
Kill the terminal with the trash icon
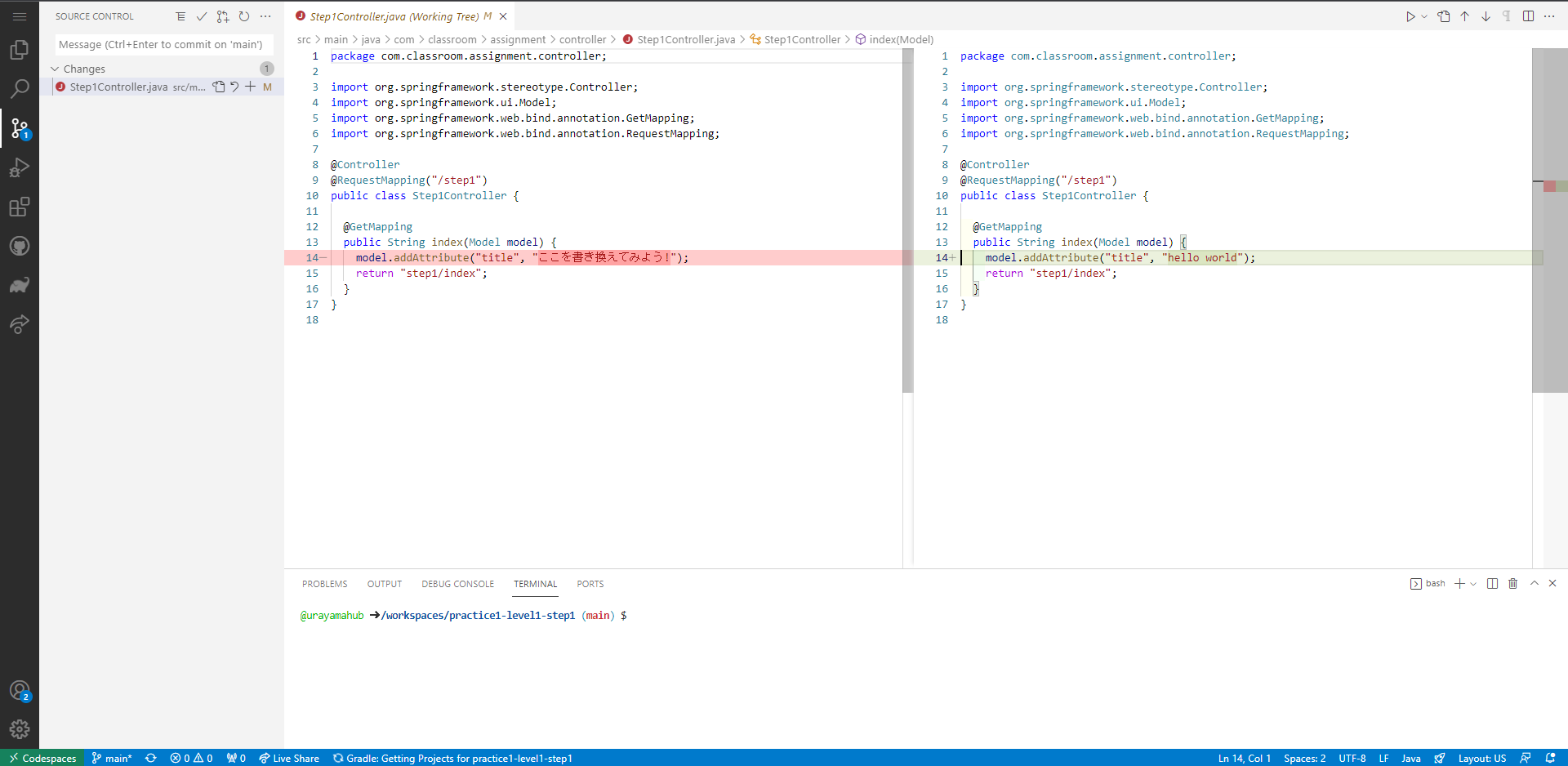pos(1512,583)
